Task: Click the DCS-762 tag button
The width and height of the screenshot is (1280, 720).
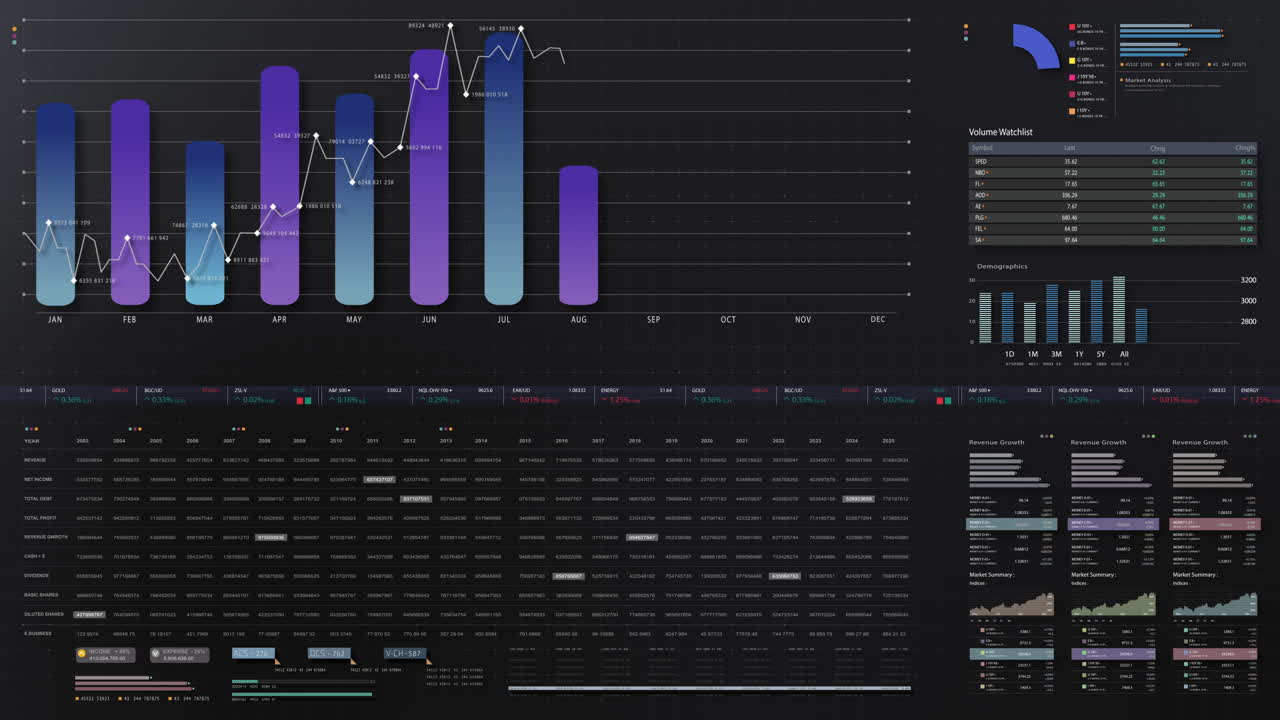Action: click(328, 652)
